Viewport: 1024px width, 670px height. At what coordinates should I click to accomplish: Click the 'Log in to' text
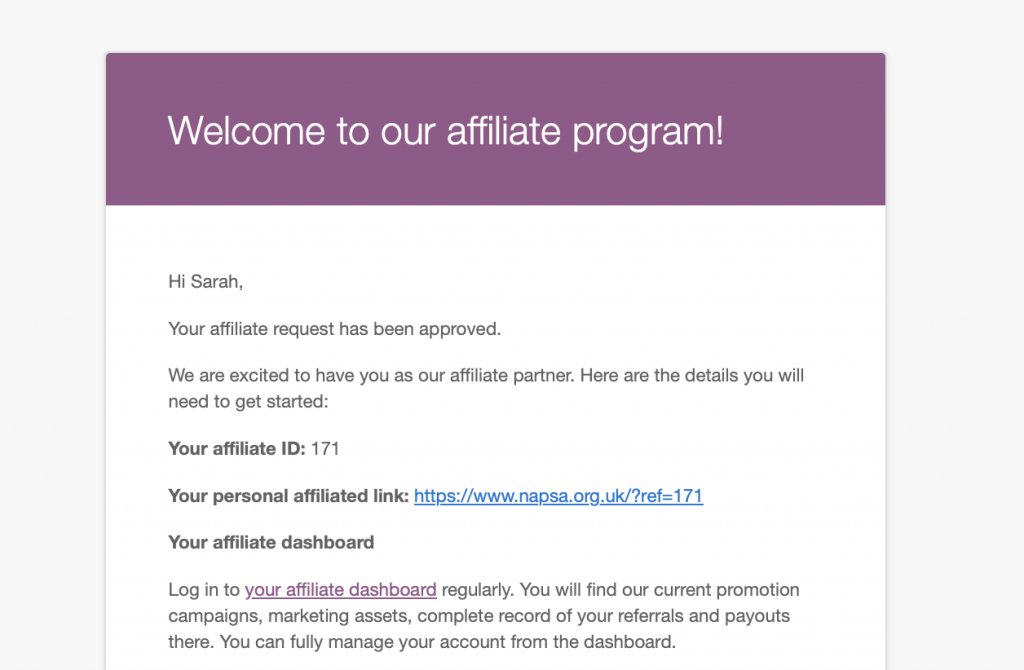click(204, 589)
